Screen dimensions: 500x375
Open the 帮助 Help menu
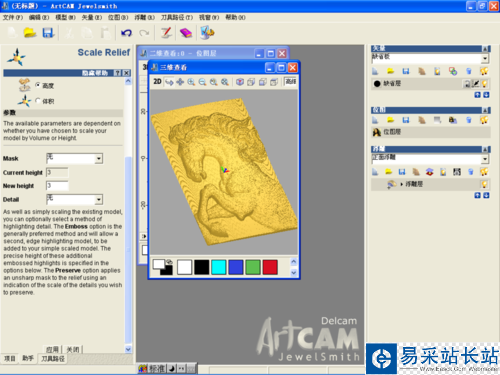(x=235, y=17)
